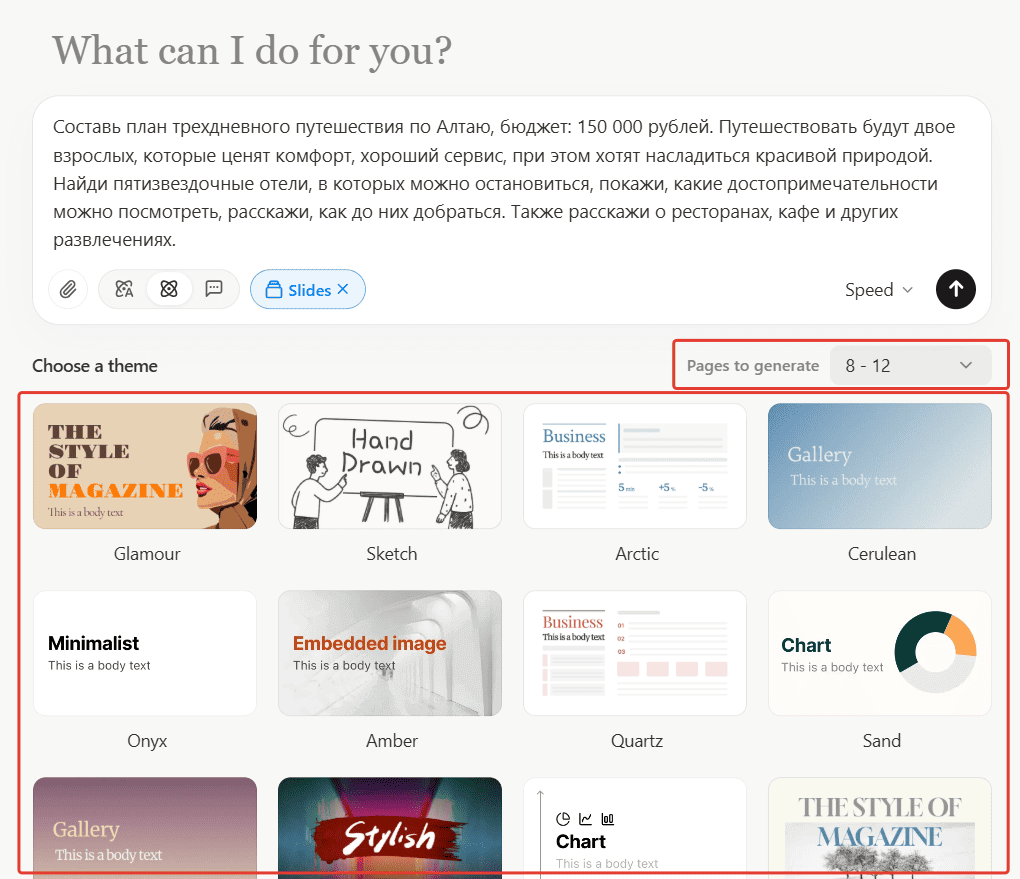
Task: Switch to agent mode atom icon
Action: [x=168, y=289]
